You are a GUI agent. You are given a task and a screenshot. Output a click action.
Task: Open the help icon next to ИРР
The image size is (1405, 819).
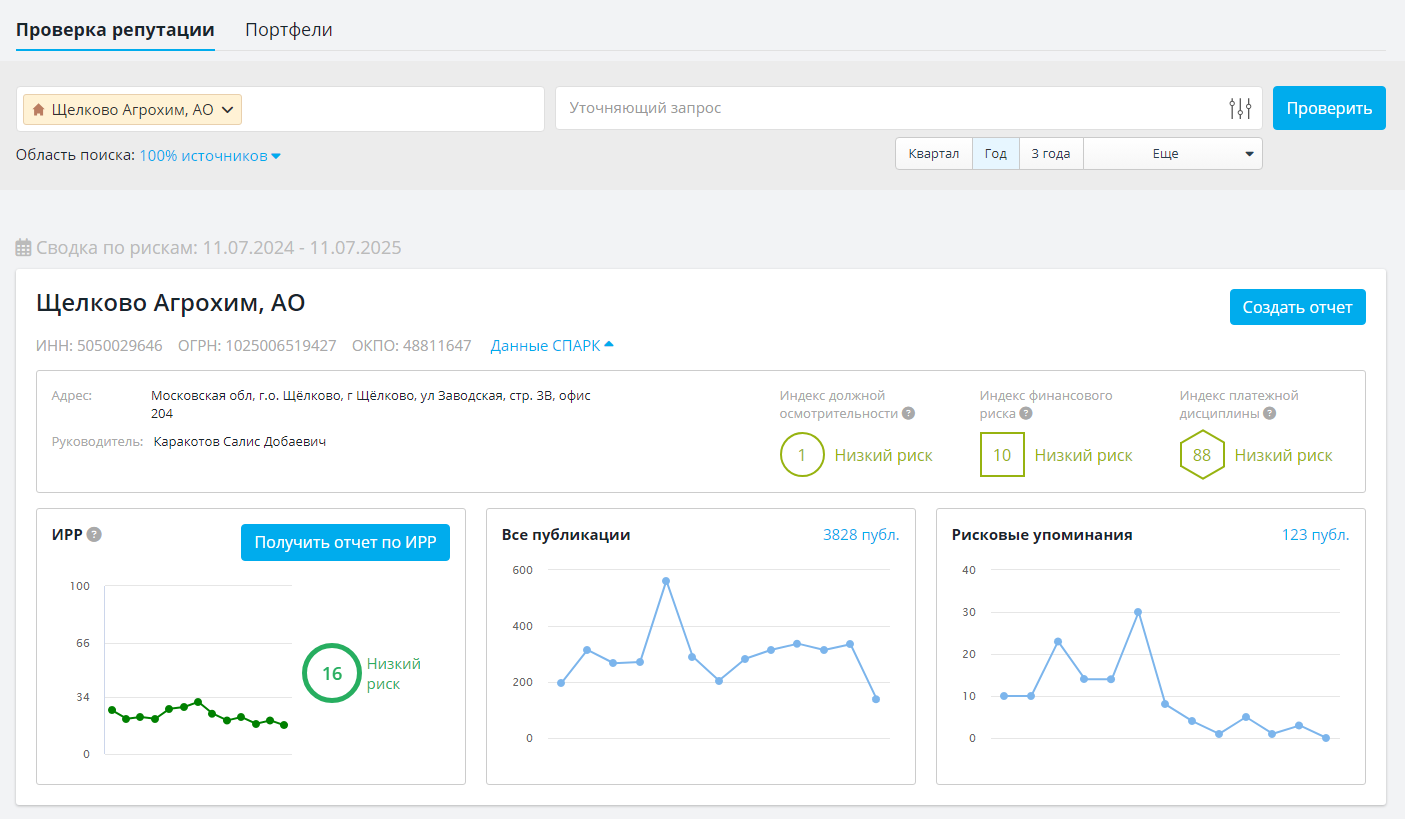tap(94, 534)
